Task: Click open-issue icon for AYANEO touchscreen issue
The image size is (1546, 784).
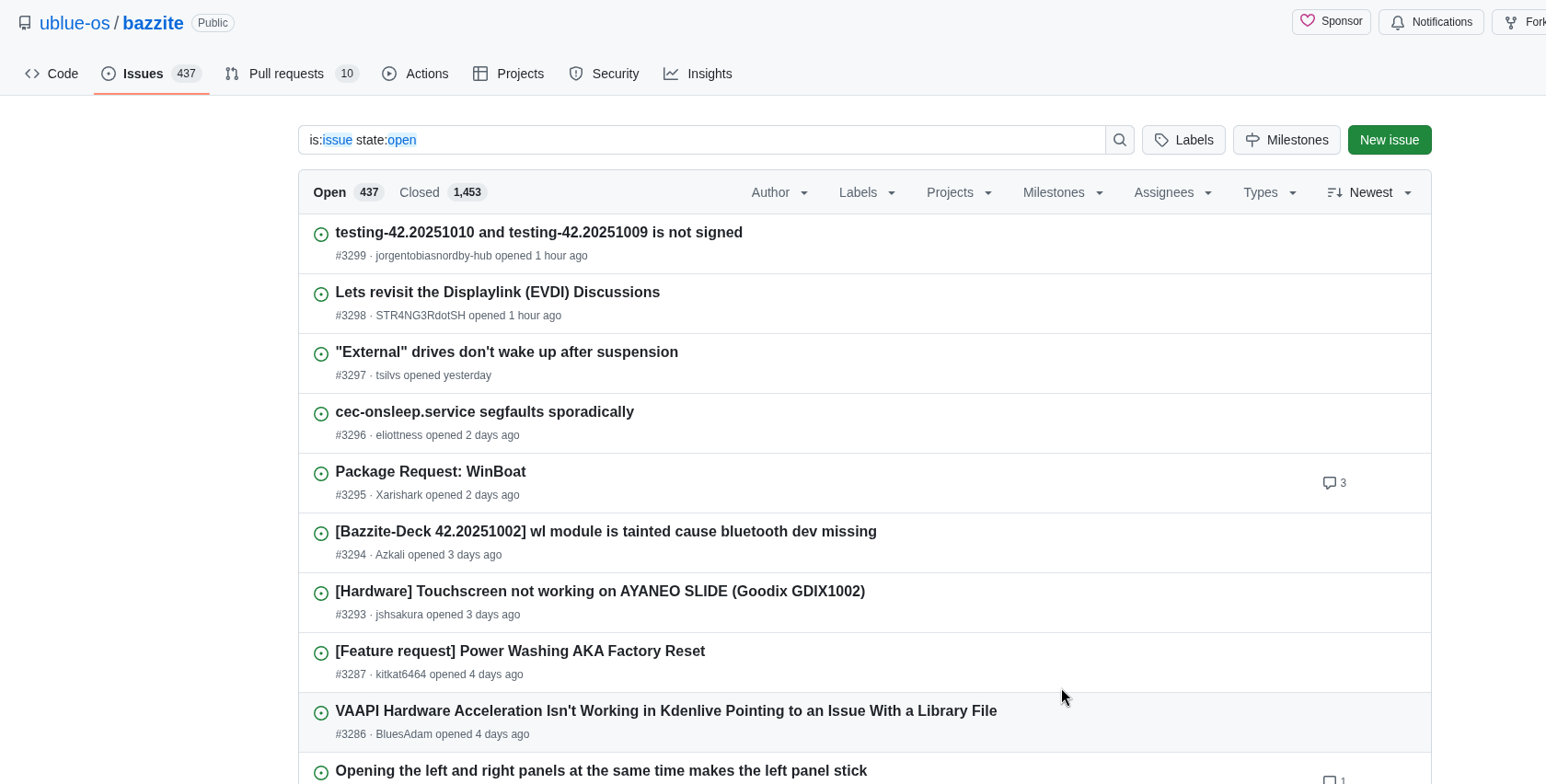Action: point(321,594)
